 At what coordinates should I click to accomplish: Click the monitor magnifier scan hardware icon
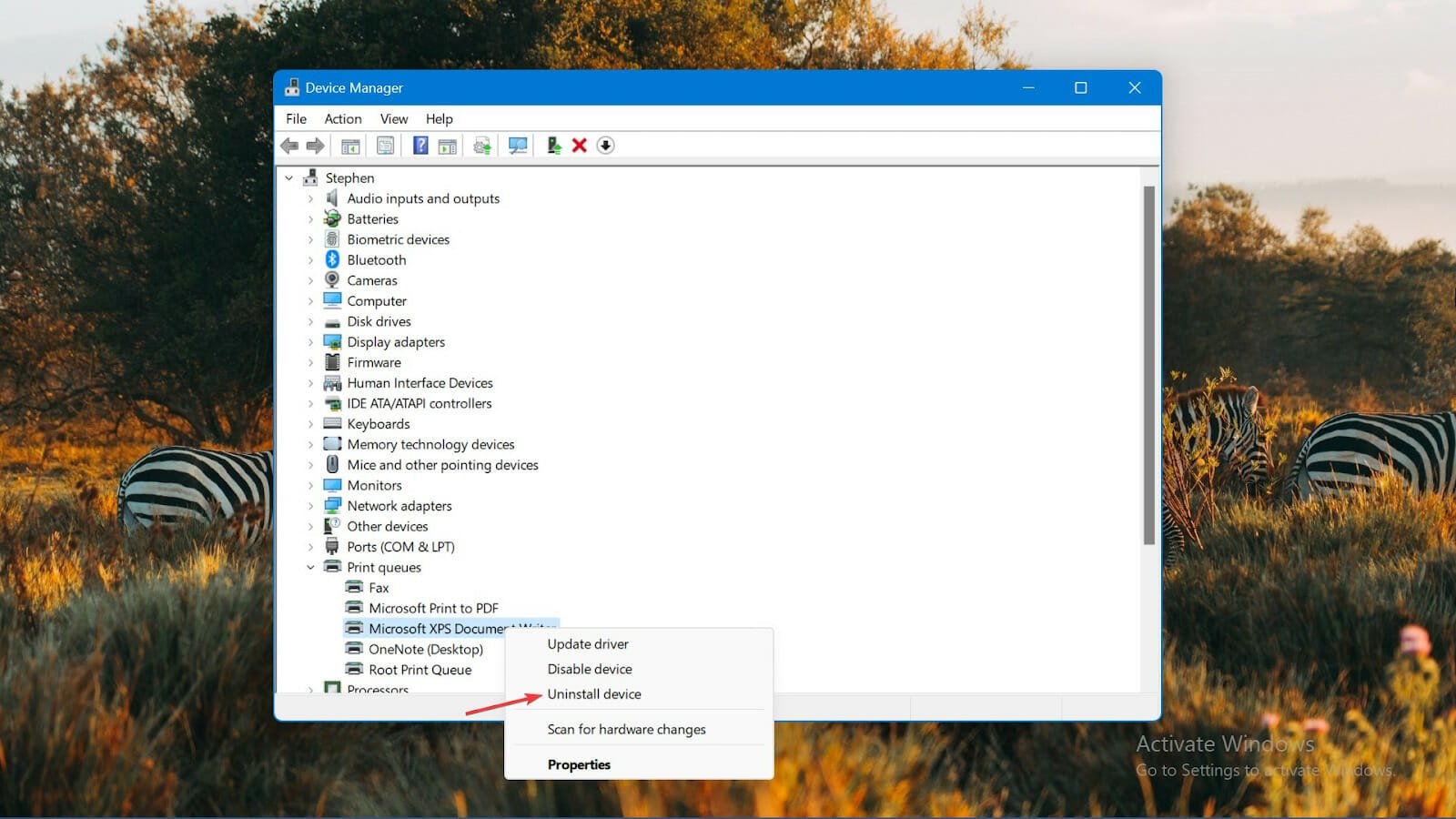tap(518, 146)
